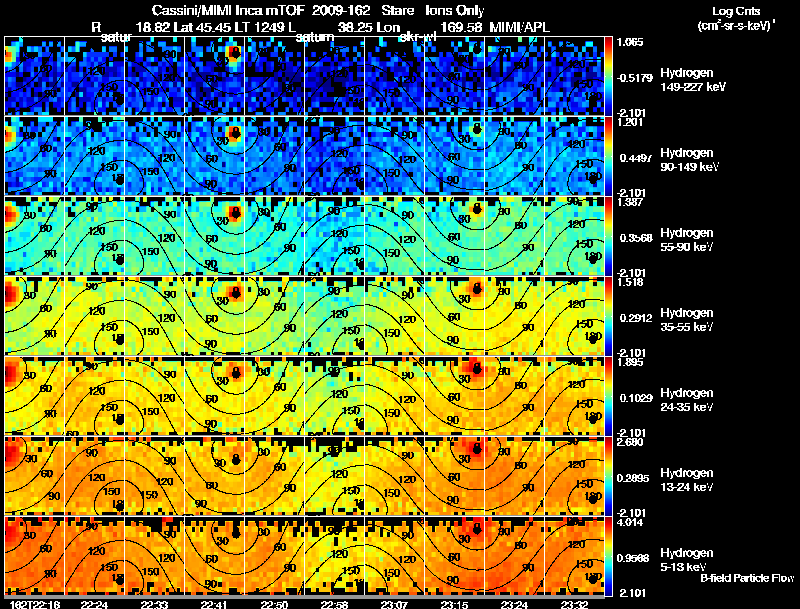
Task: Click the 0.4497 colorbar midpoint value
Action: [x=636, y=158]
